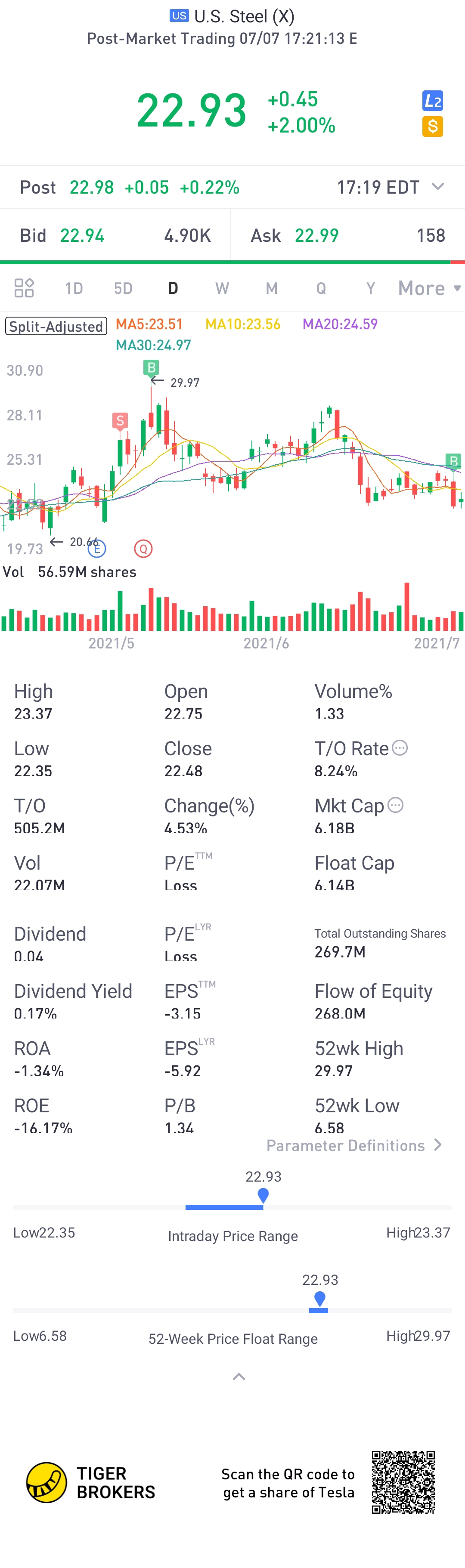Expand the post-market 17:19 EDT dropdown
This screenshot has height=1568, width=465.
pyautogui.click(x=437, y=186)
